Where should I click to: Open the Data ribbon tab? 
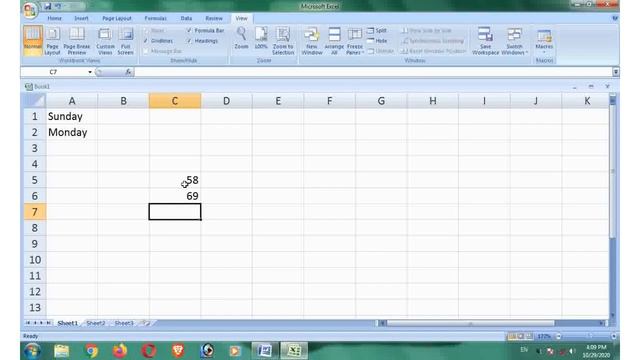pos(186,18)
